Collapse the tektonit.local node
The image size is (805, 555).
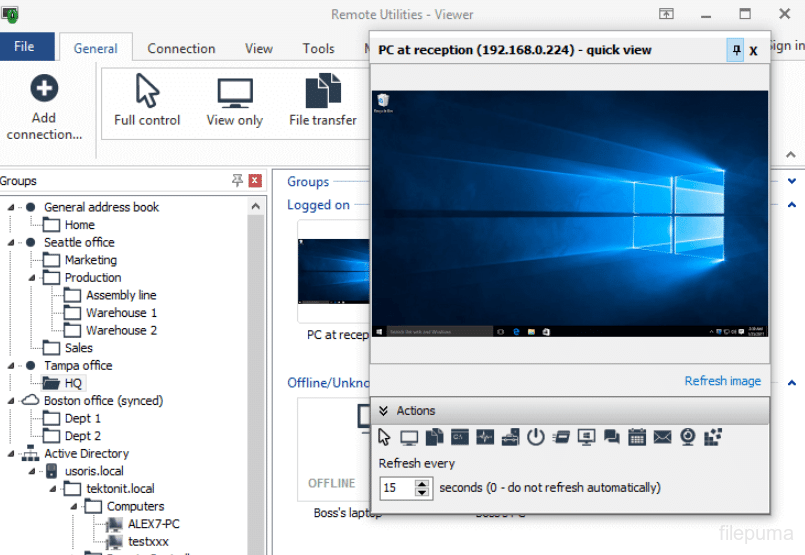[53, 489]
